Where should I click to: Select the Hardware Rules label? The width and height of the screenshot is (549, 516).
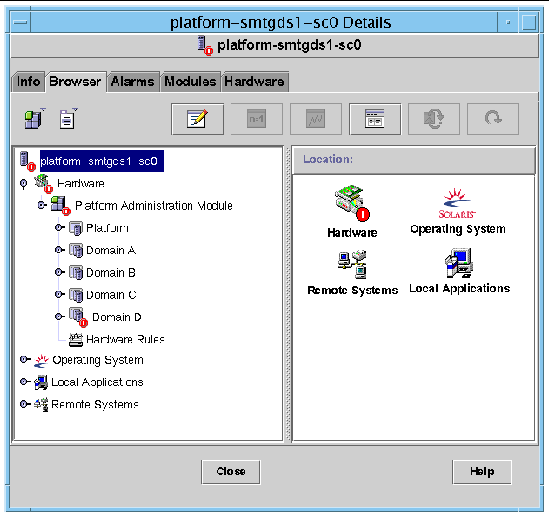coord(125,339)
